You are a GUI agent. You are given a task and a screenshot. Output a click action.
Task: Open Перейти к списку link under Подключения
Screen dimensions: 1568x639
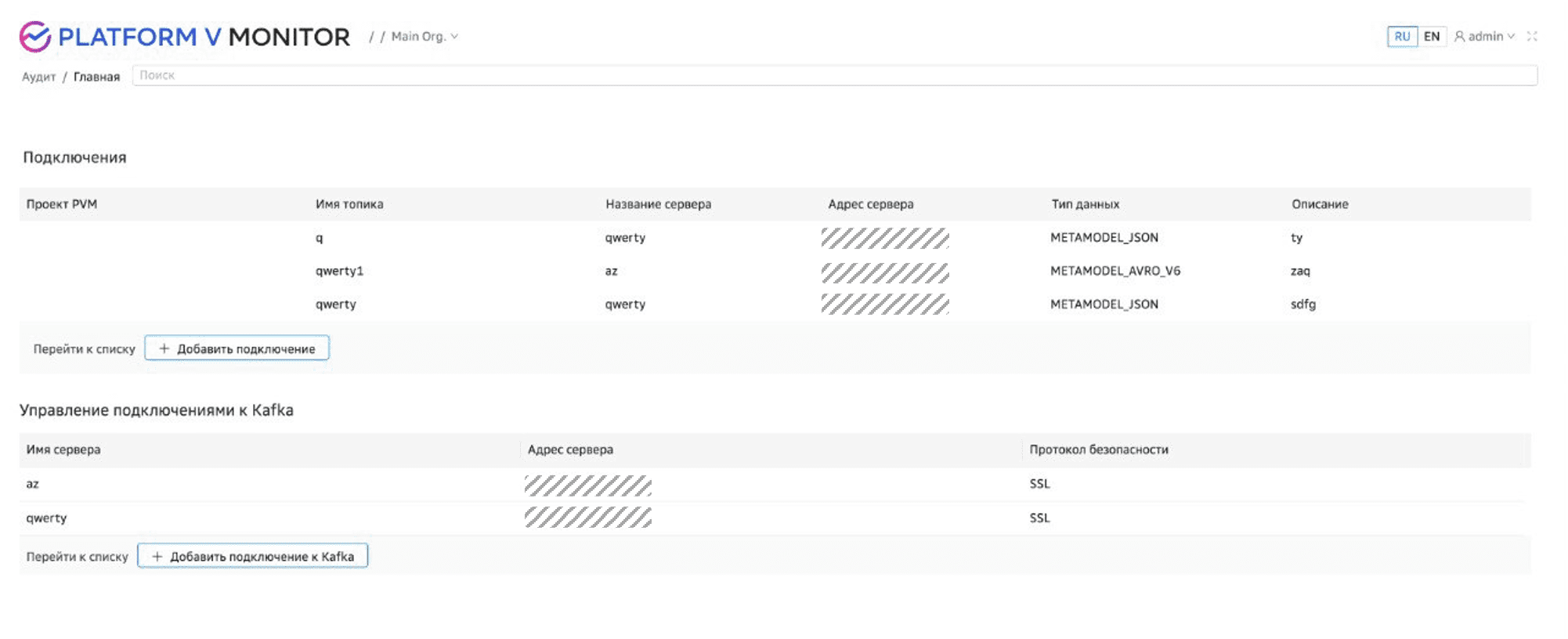(84, 349)
